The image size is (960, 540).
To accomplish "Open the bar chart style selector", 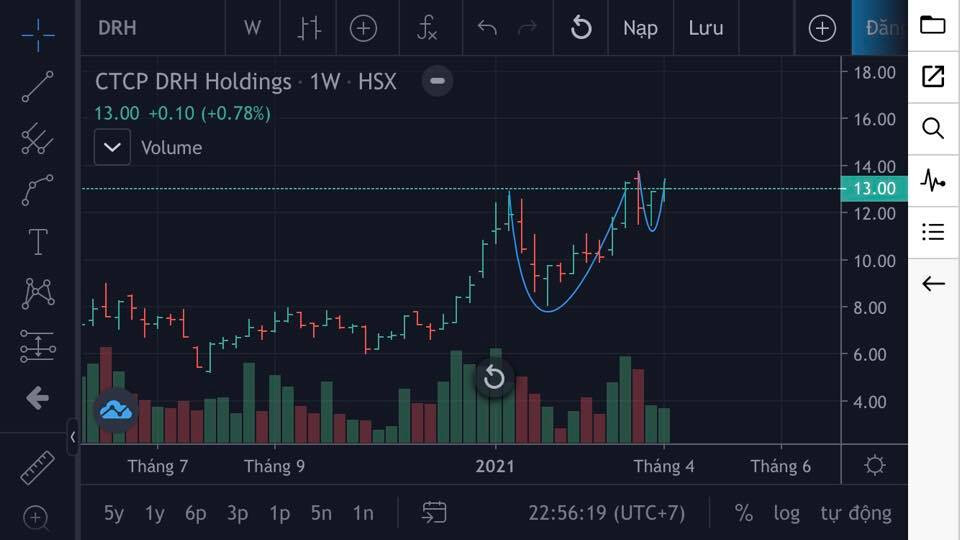I will 309,28.
